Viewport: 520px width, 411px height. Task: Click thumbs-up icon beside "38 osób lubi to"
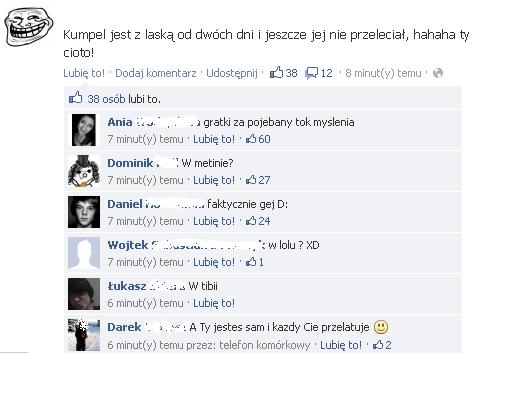[75, 98]
